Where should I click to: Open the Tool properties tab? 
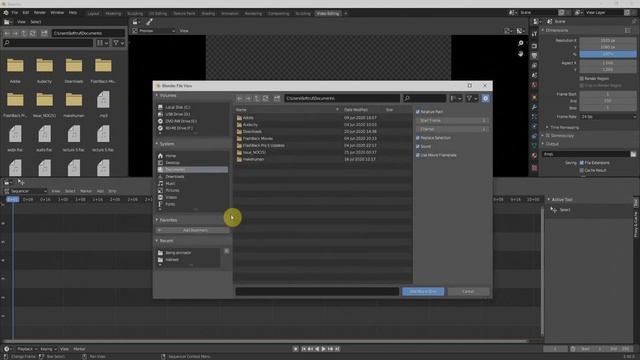point(534,34)
